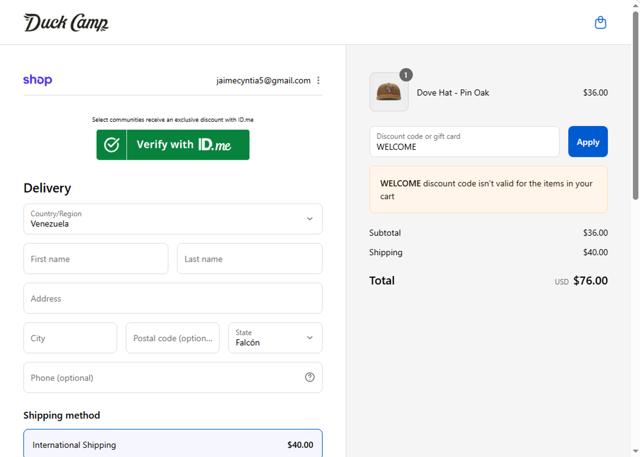Select the International Shipping option
Screen dimensions: 640x457
173,444
